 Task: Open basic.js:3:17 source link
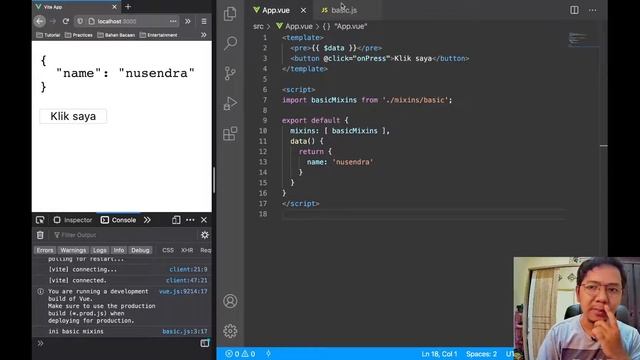pyautogui.click(x=184, y=331)
